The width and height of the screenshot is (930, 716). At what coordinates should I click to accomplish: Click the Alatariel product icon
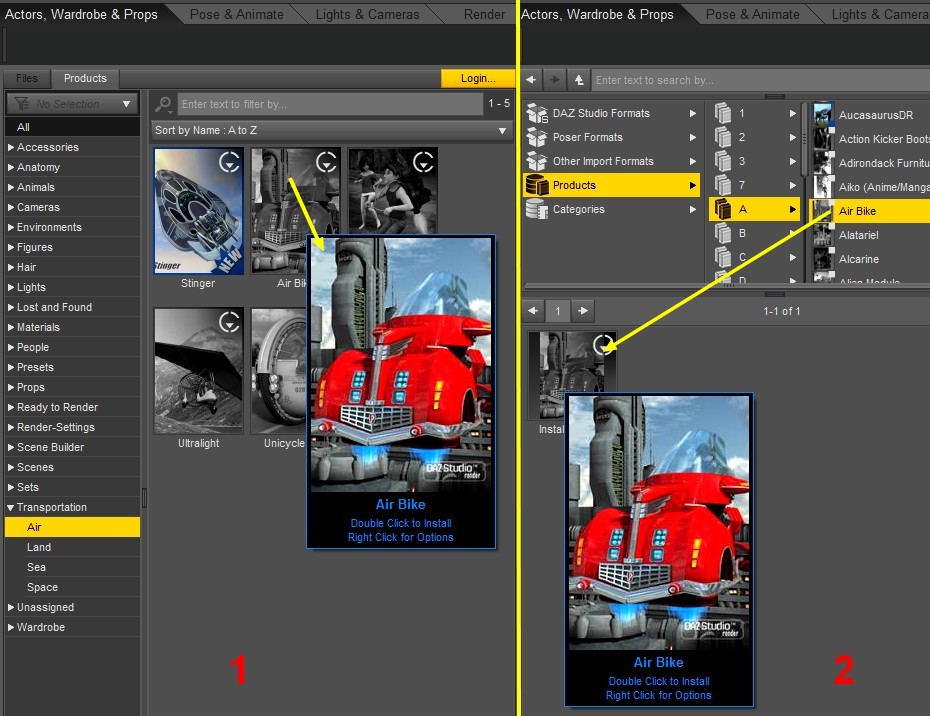pyautogui.click(x=823, y=235)
